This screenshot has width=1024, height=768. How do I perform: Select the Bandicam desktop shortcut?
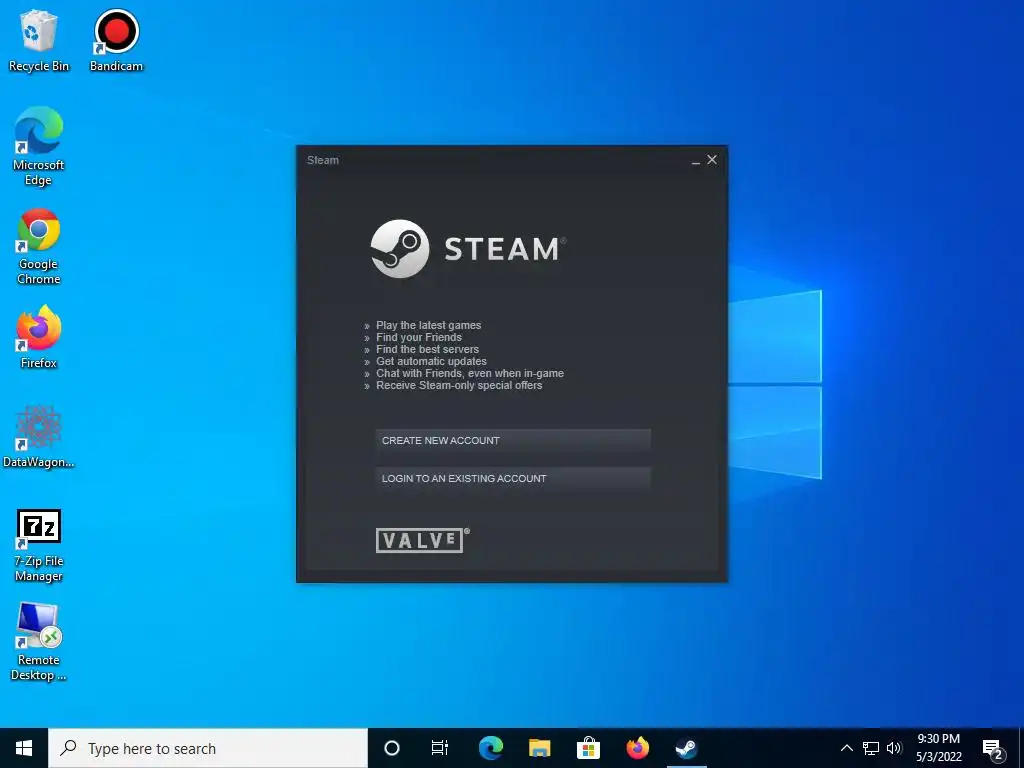click(x=116, y=40)
